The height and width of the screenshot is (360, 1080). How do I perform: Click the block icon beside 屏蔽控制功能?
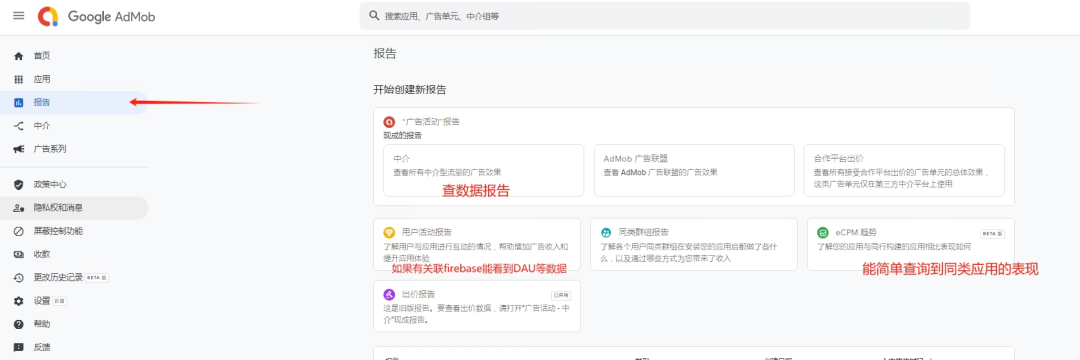point(19,231)
